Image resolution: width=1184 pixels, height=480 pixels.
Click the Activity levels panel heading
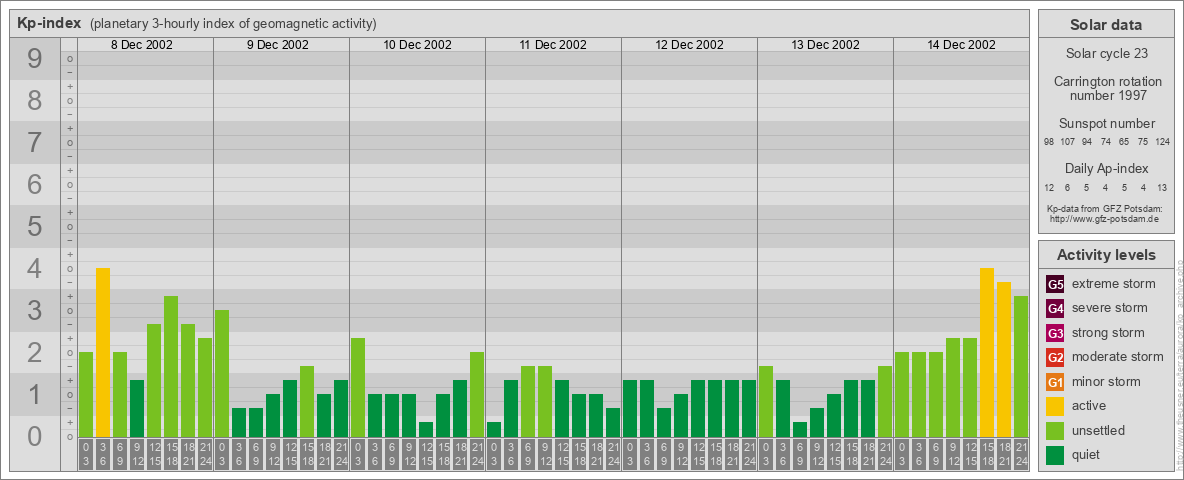pyautogui.click(x=1105, y=255)
